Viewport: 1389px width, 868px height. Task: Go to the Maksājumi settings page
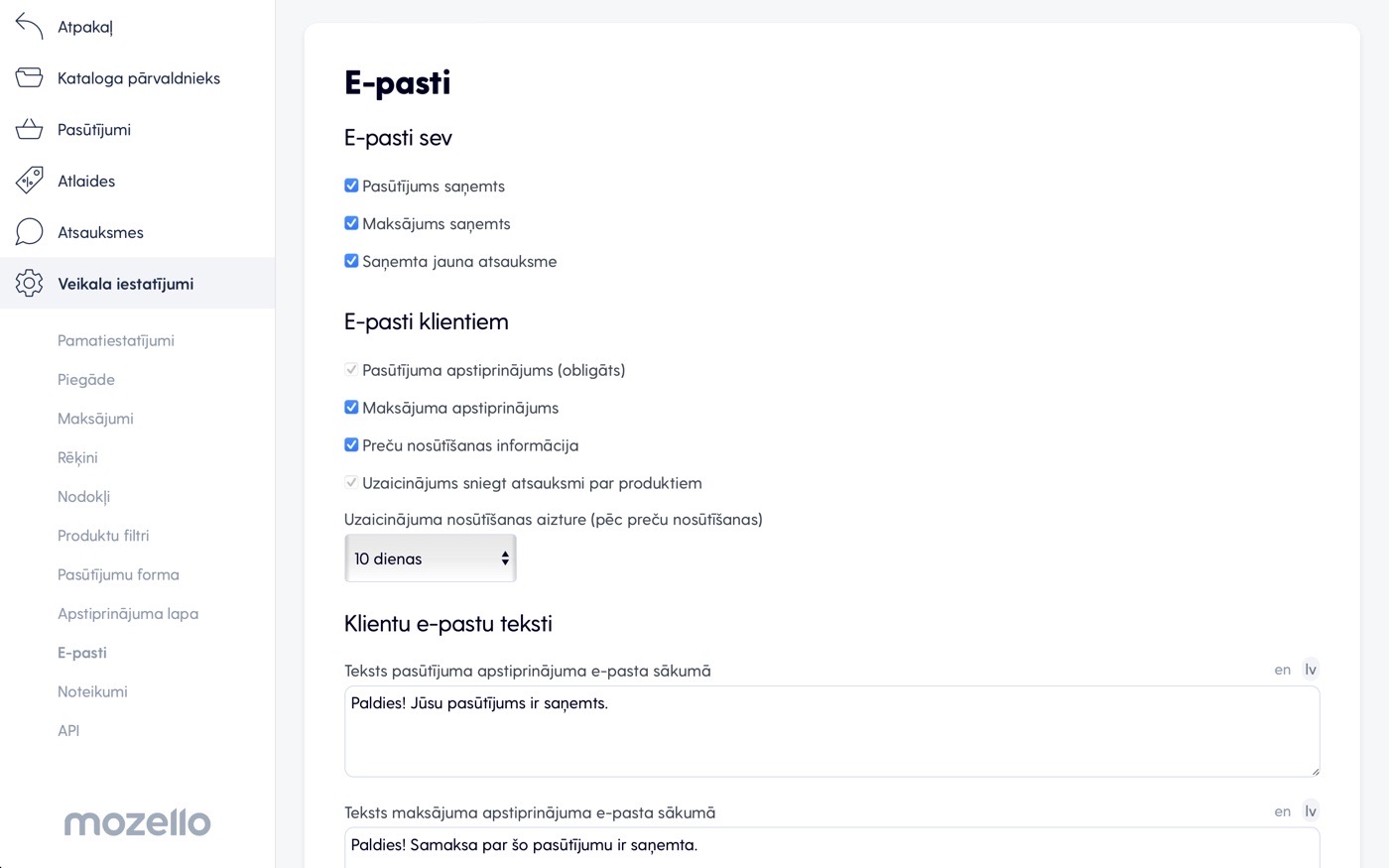coord(95,419)
